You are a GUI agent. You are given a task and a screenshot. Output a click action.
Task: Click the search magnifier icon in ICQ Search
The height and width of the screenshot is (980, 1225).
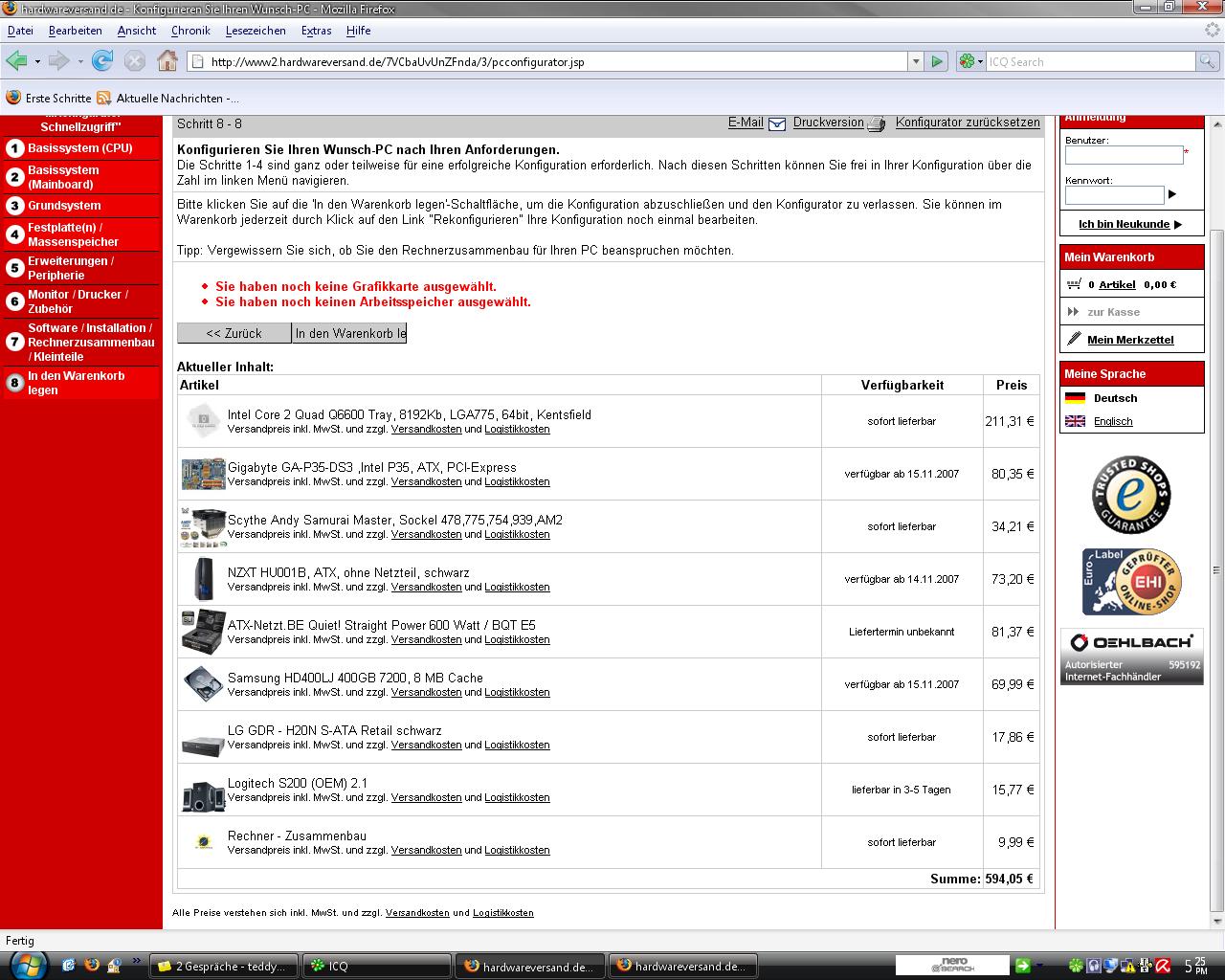pos(1209,61)
